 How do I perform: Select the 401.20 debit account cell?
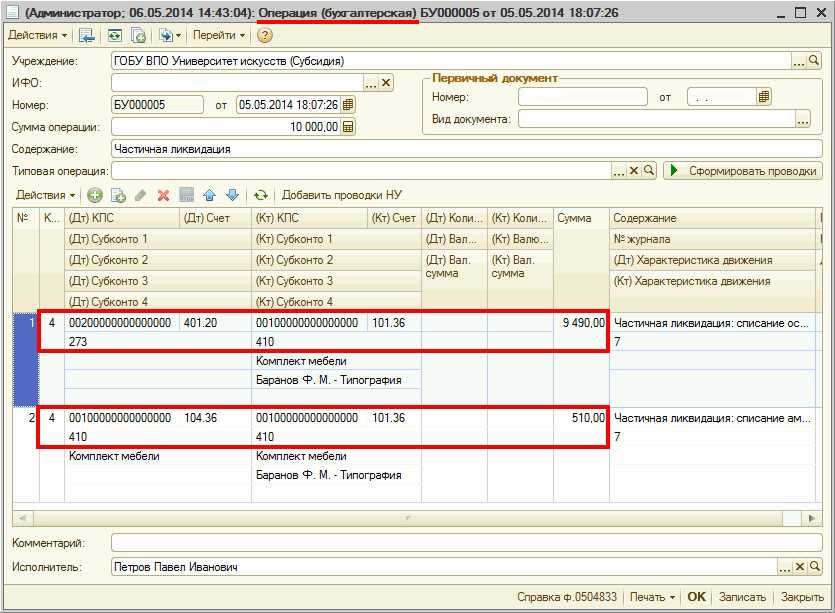[x=216, y=323]
